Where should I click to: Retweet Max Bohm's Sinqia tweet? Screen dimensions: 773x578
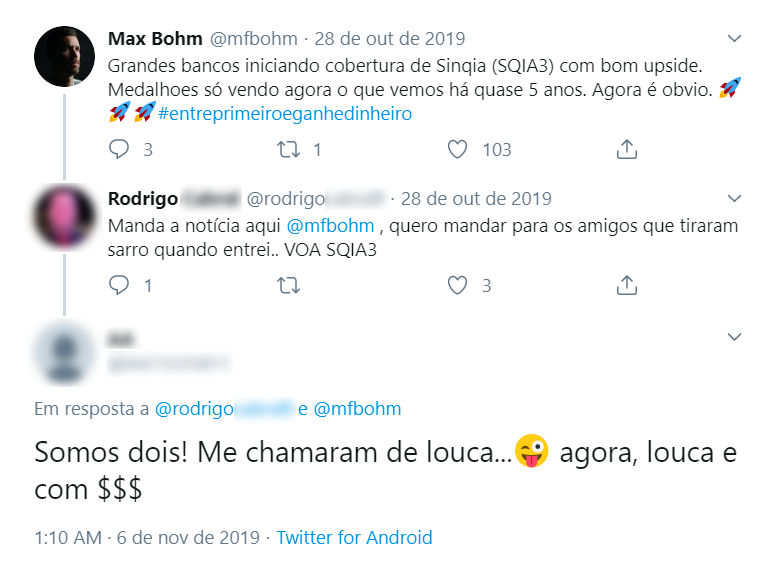pos(288,150)
